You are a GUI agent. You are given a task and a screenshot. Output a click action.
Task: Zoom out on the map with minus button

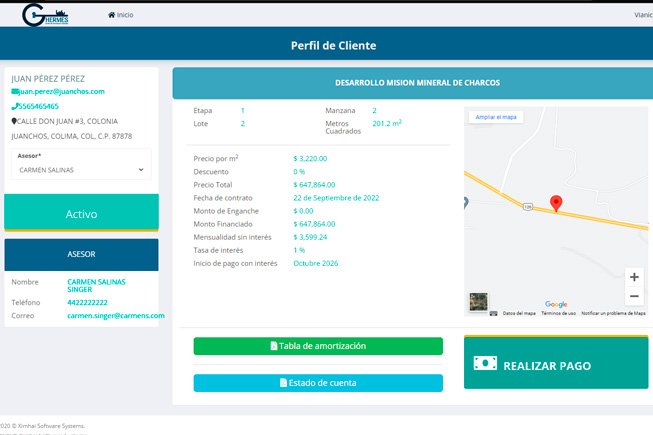pyautogui.click(x=634, y=296)
